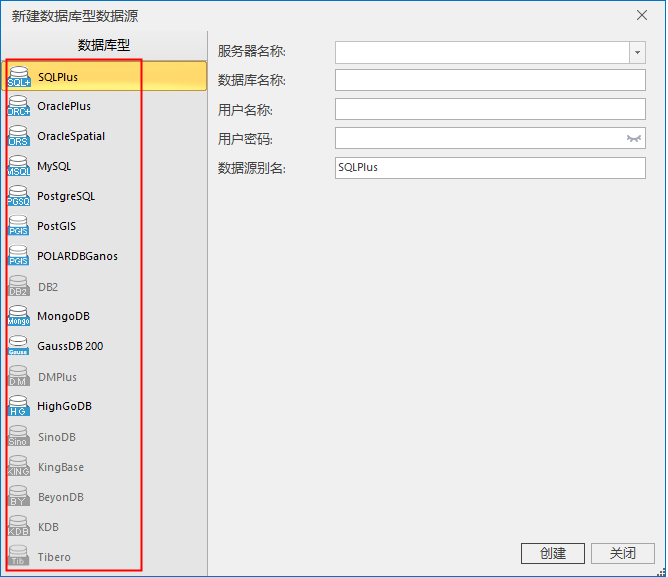Click the BeyonDB BY icon
668x577 pixels.
(x=19, y=496)
